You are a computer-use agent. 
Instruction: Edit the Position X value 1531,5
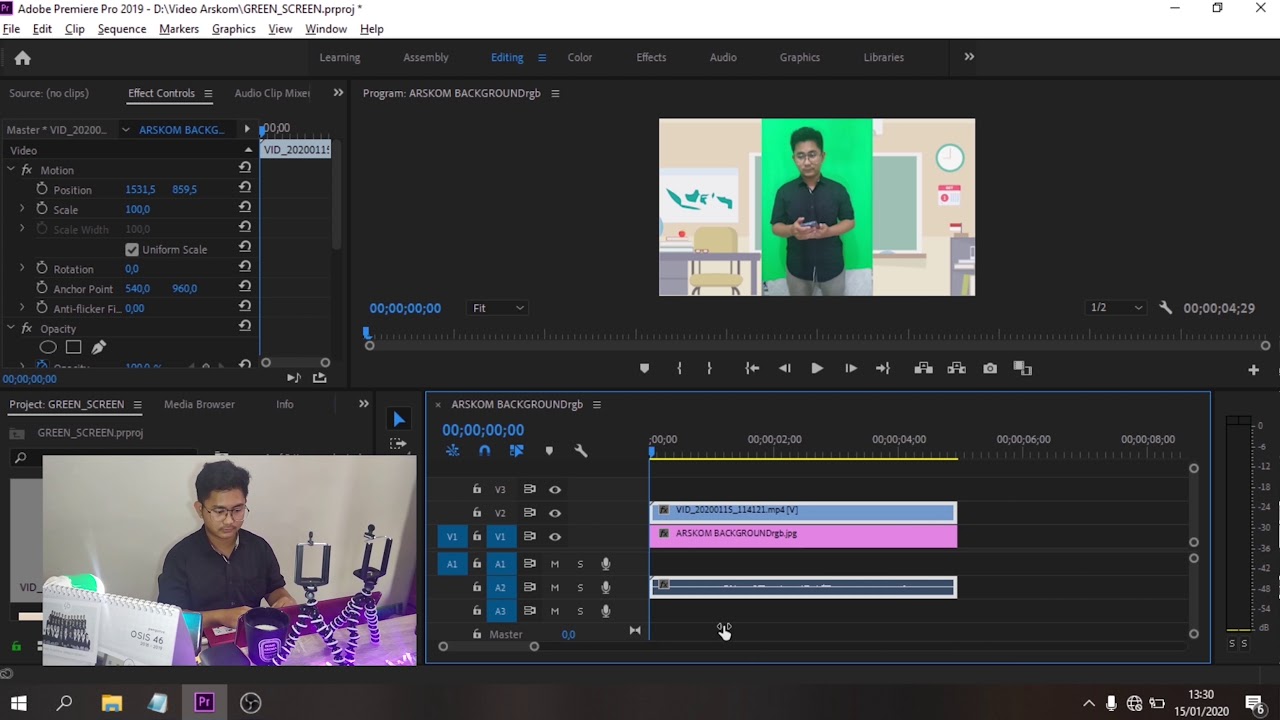pos(140,189)
